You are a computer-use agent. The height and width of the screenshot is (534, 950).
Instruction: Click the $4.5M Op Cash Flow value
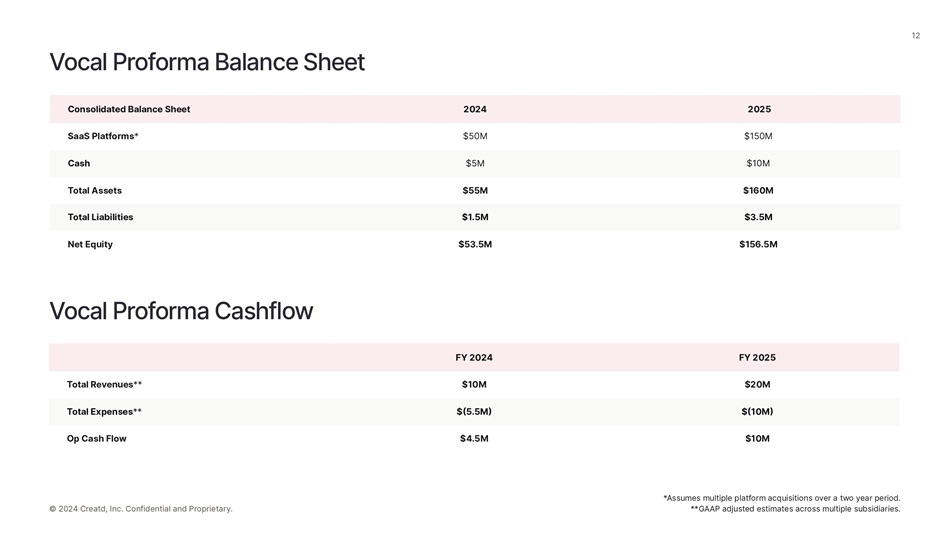pos(474,438)
